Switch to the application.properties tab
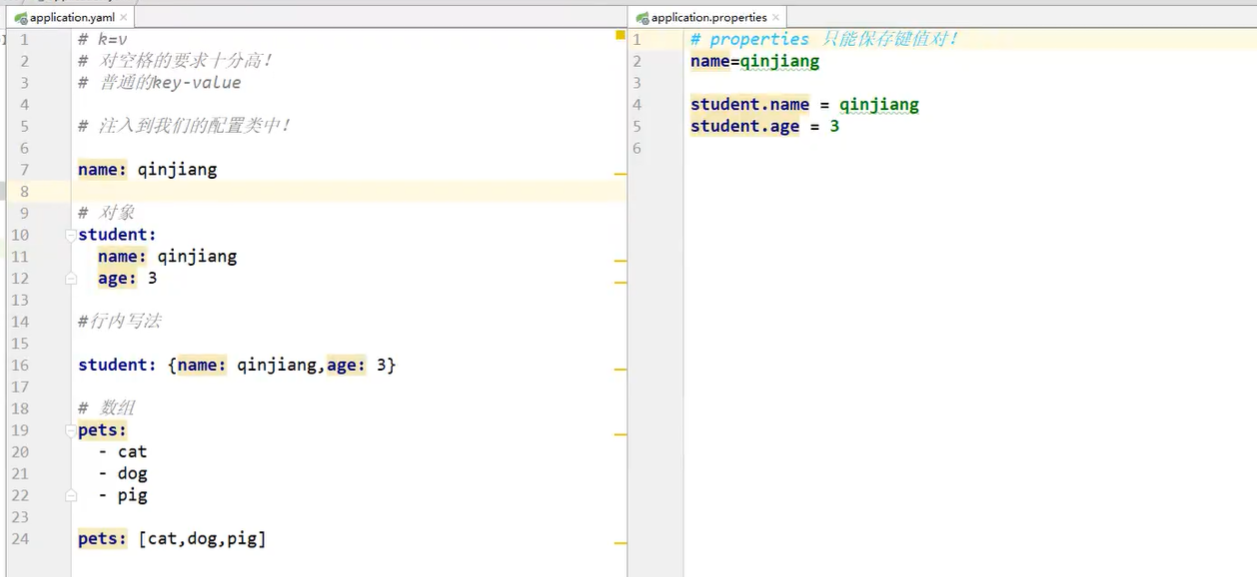This screenshot has height=577, width=1257. pyautogui.click(x=709, y=18)
